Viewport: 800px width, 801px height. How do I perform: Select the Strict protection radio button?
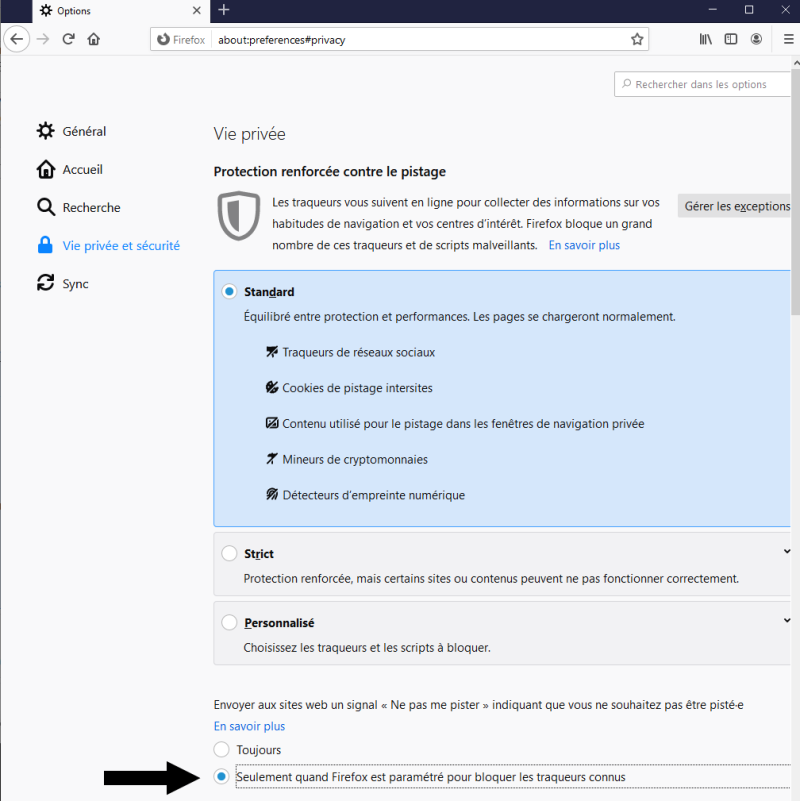[x=229, y=553]
